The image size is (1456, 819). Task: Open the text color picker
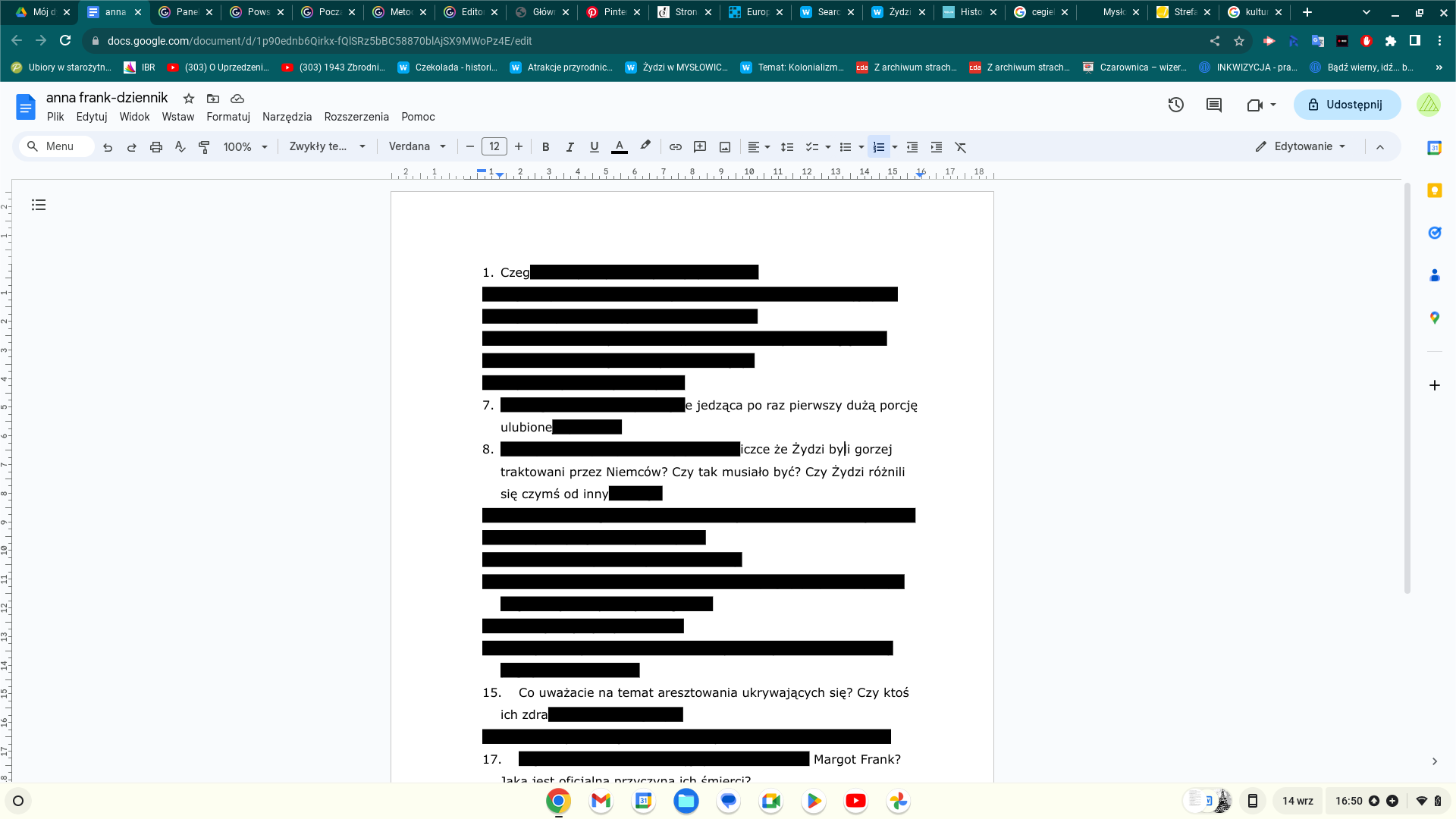(620, 147)
